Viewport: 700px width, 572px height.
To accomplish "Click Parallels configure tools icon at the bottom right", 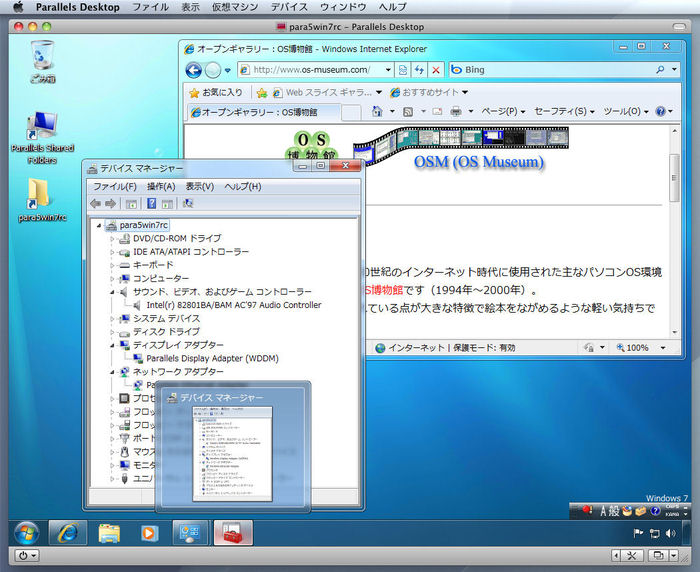I will [x=631, y=555].
